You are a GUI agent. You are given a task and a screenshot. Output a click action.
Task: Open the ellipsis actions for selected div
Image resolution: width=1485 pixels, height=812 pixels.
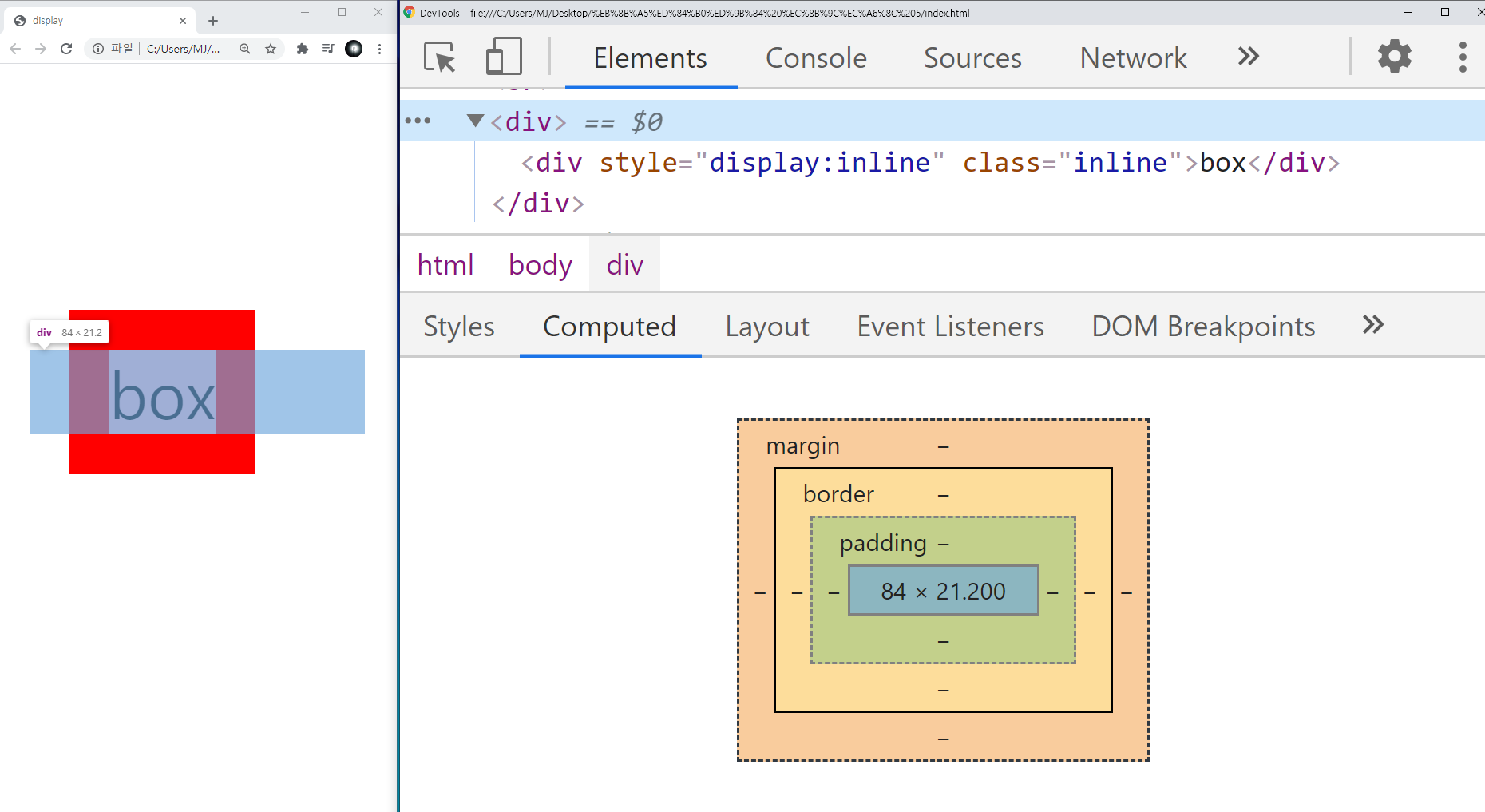(x=418, y=121)
